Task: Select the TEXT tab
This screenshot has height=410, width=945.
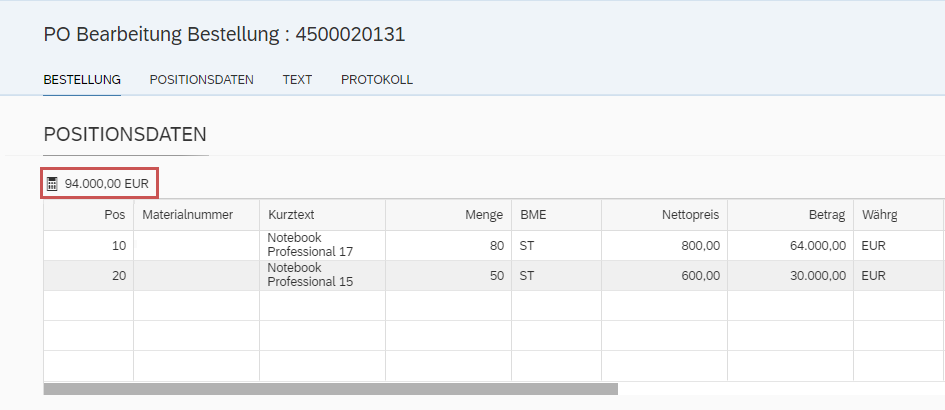Action: 297,80
